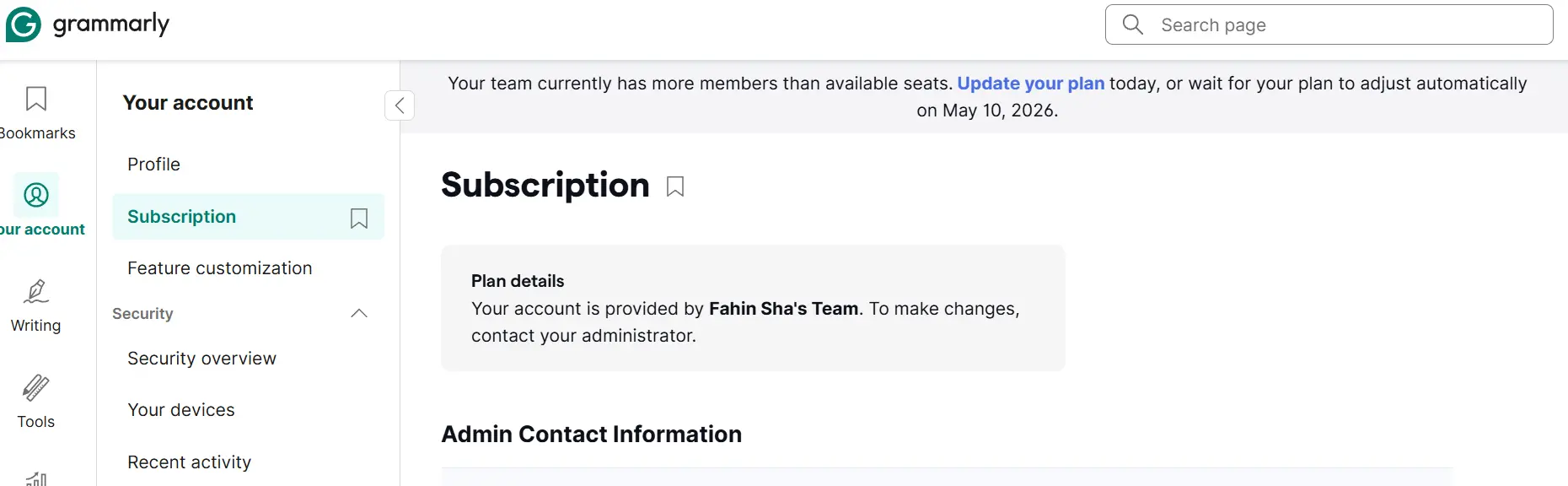Viewport: 1568px width, 486px height.
Task: Select the Your account sidebar icon
Action: (36, 195)
